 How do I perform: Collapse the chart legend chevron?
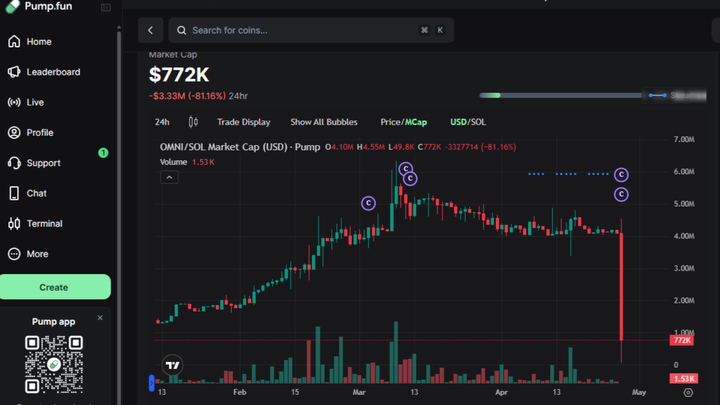[x=169, y=177]
